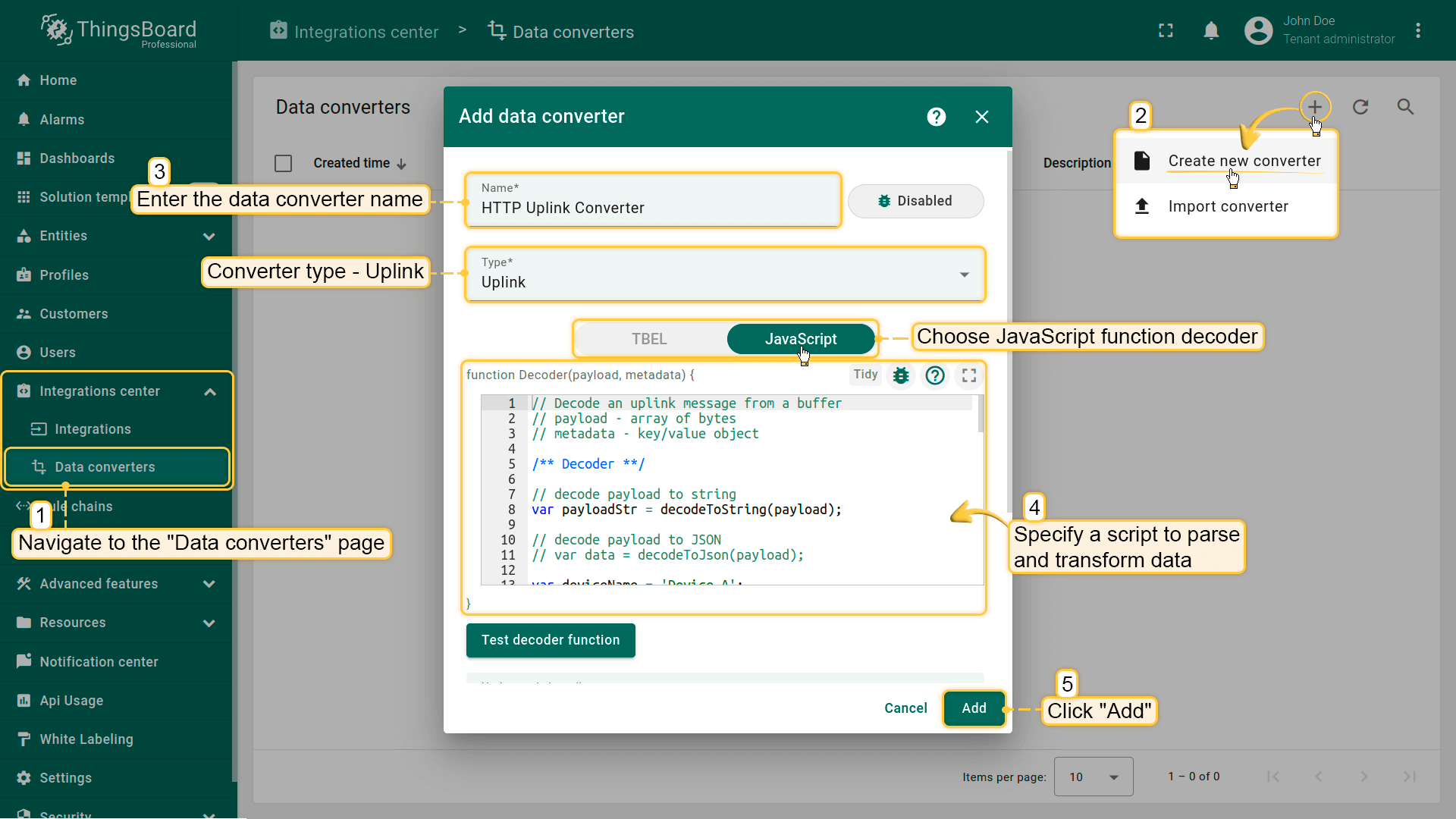Open the Type dropdown set to Uplink
Viewport: 1456px width, 819px height.
[x=724, y=275]
